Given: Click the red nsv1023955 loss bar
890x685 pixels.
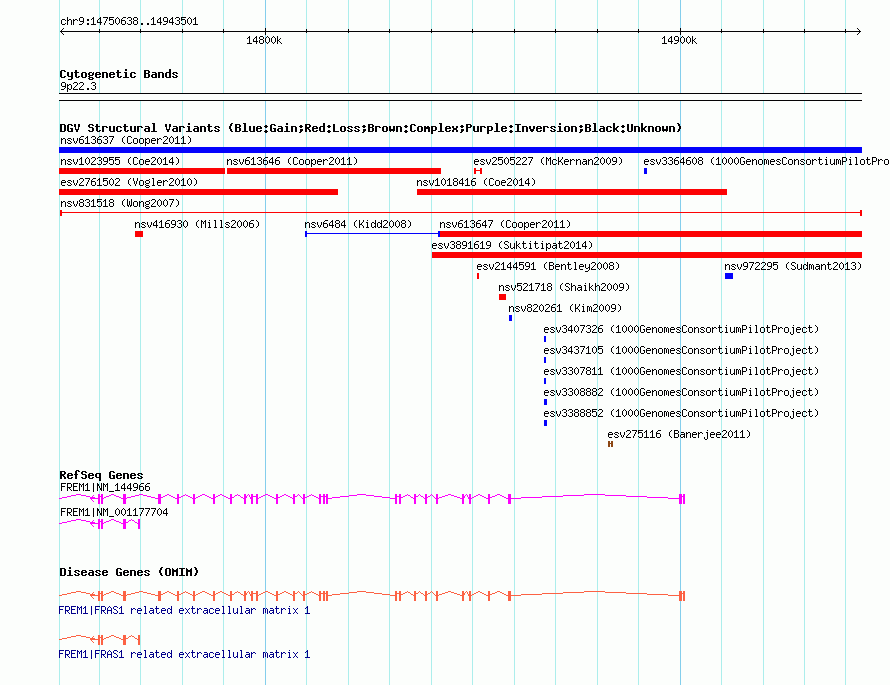Looking at the screenshot, I should tap(142, 171).
